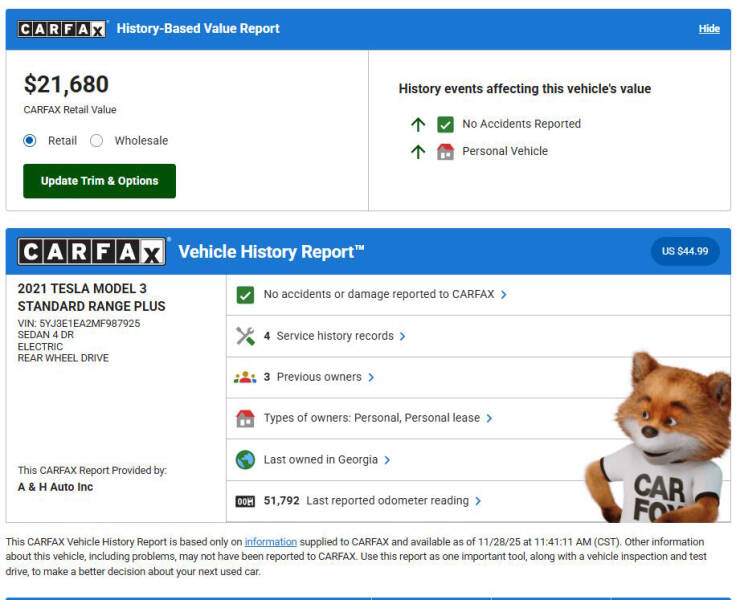Expand the 4 Service history records chevron
Image resolution: width=736 pixels, height=600 pixels.
tap(402, 337)
